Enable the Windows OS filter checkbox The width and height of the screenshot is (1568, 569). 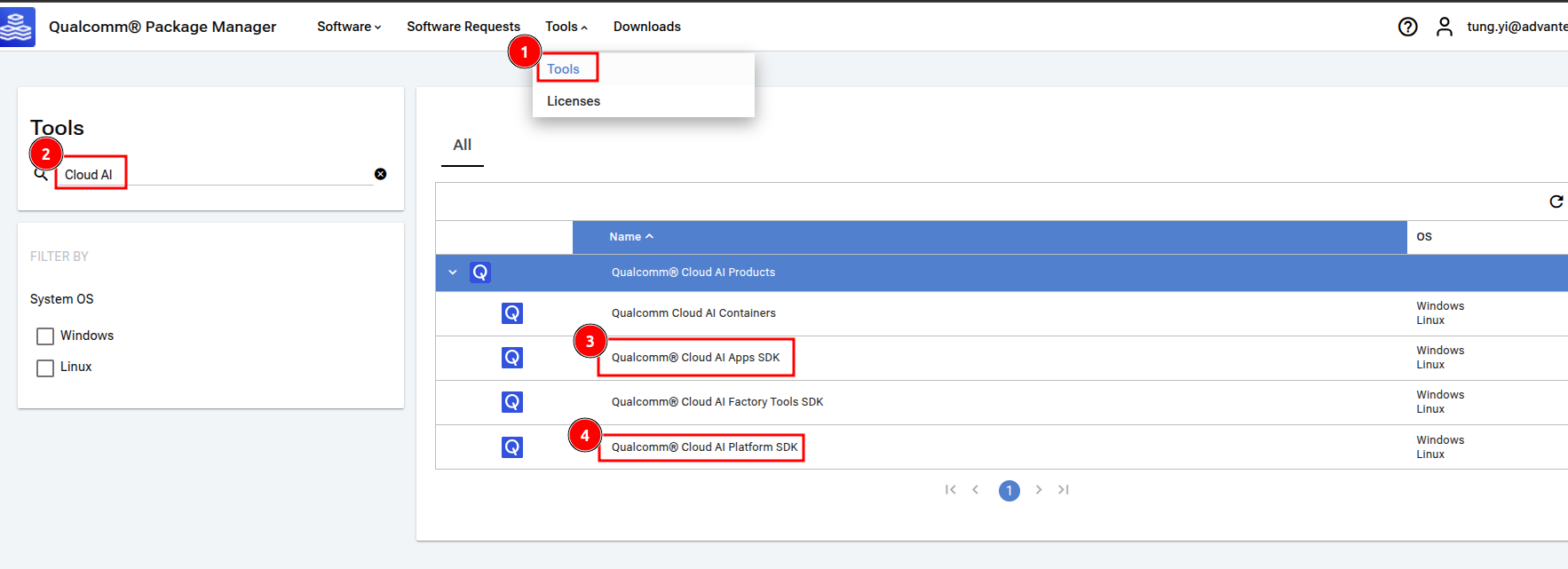pos(45,336)
